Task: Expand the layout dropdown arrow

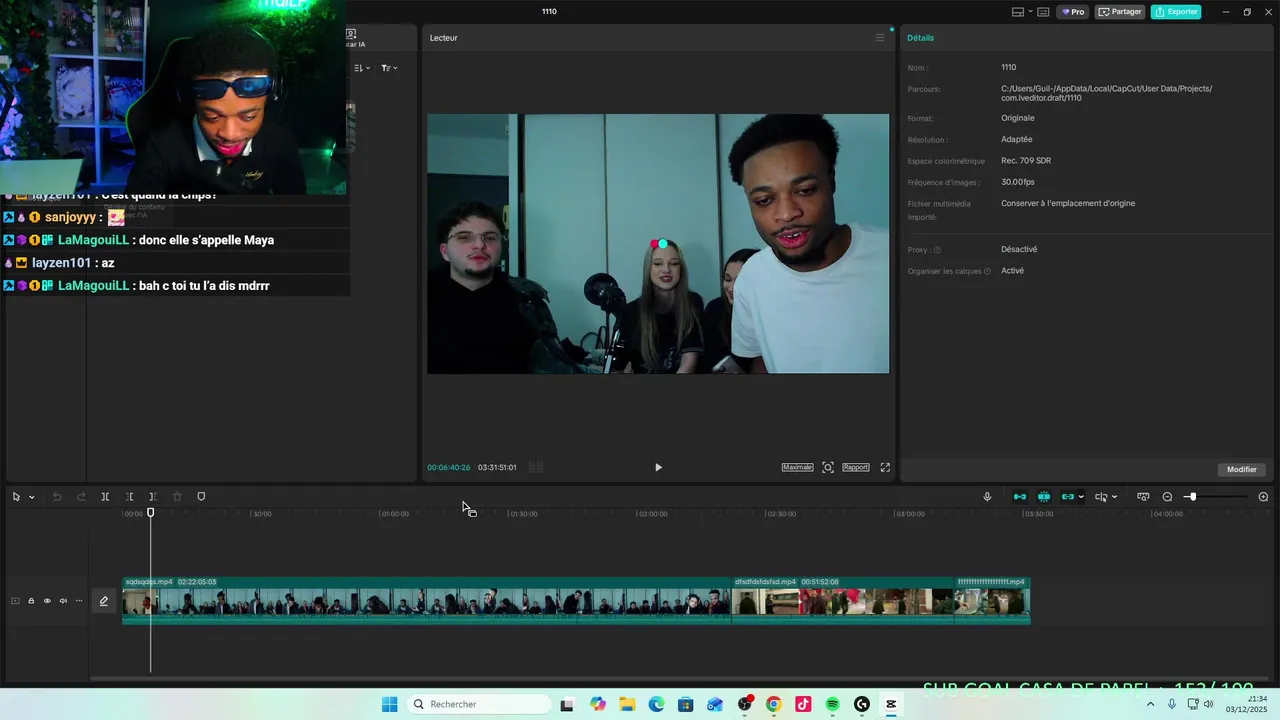Action: (x=1030, y=12)
